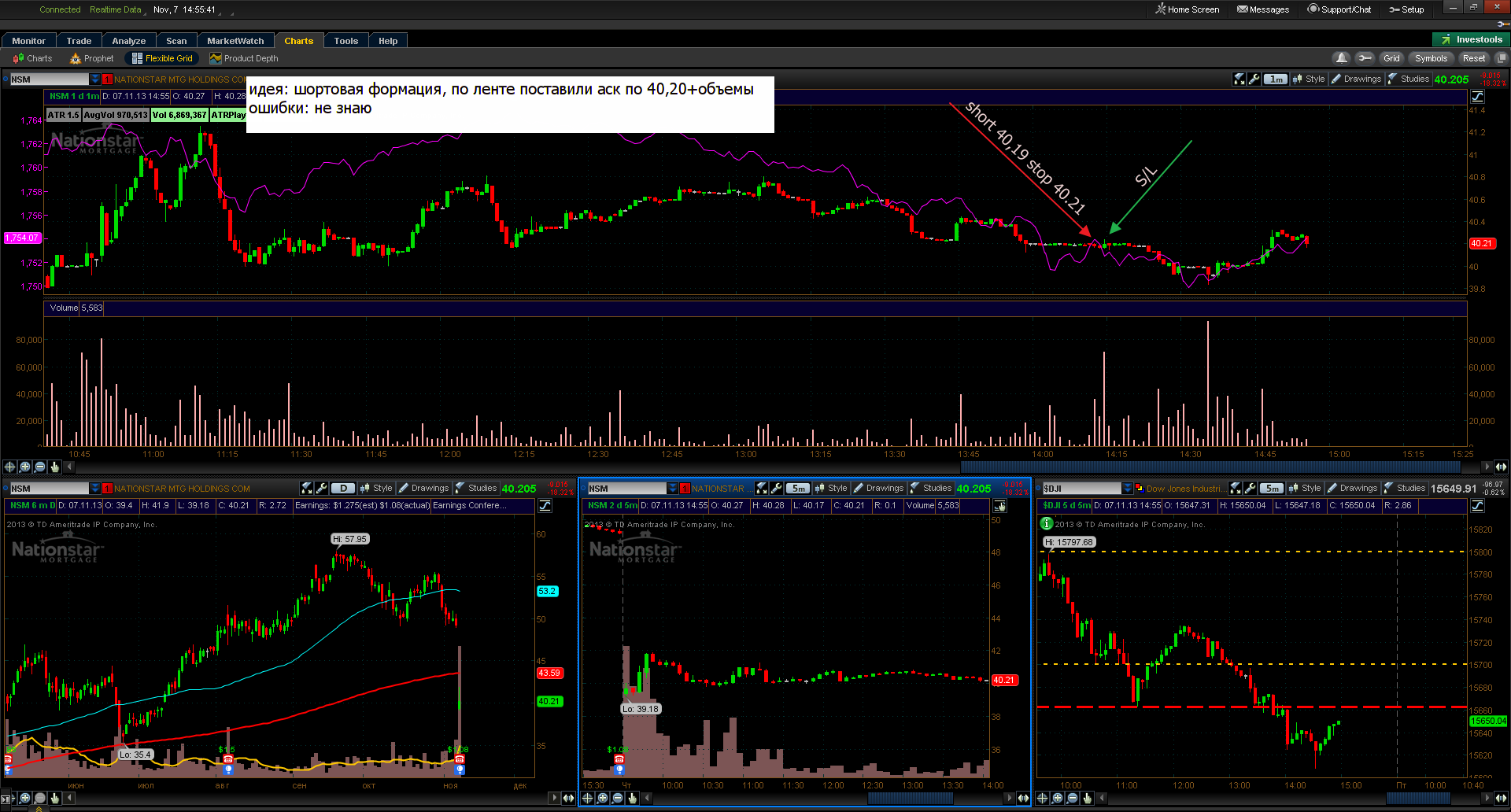Click Symbols button
The width and height of the screenshot is (1511, 812).
coord(1430,58)
